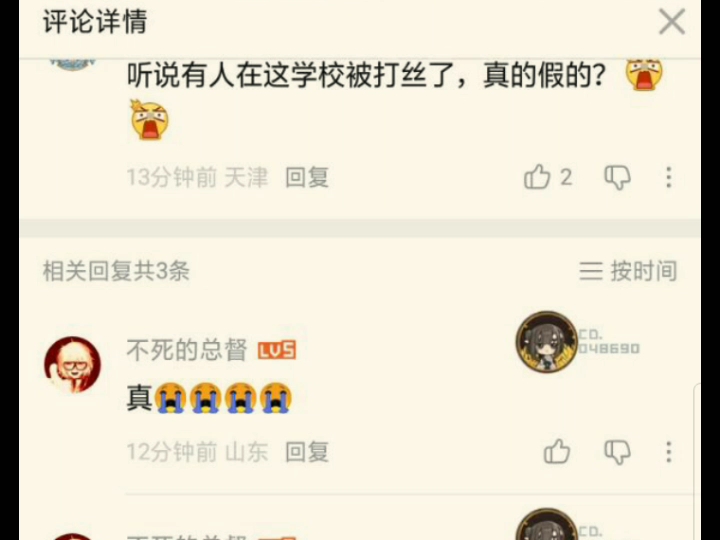Open more options on the 天津 comment
Image resolution: width=720 pixels, height=540 pixels.
click(669, 177)
